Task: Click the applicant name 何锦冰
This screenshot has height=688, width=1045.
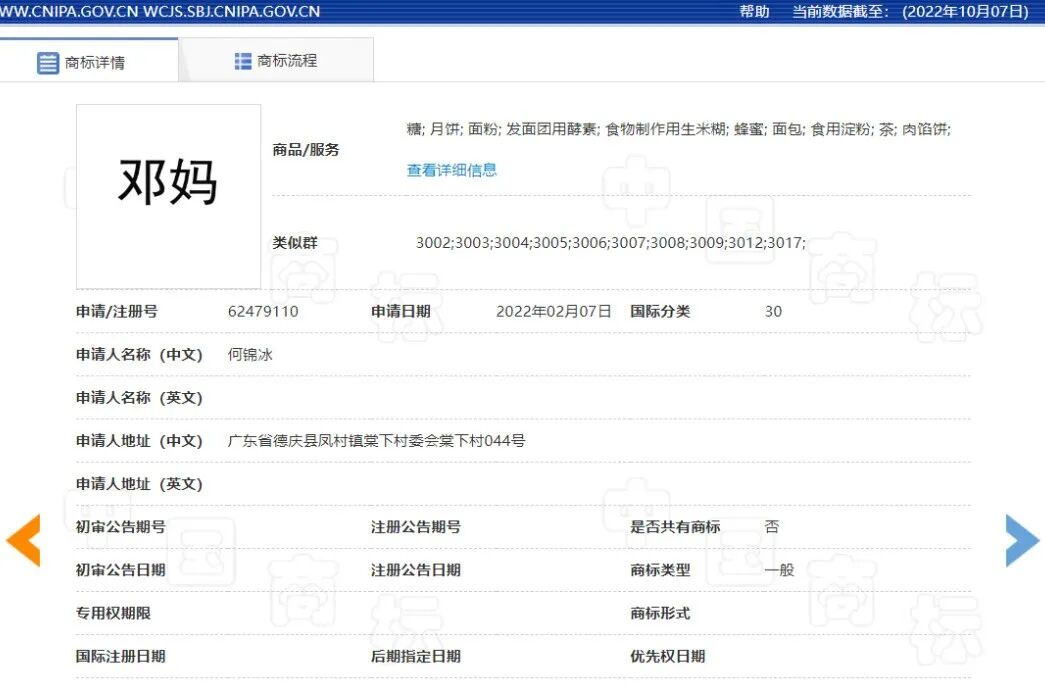Action: click(250, 355)
